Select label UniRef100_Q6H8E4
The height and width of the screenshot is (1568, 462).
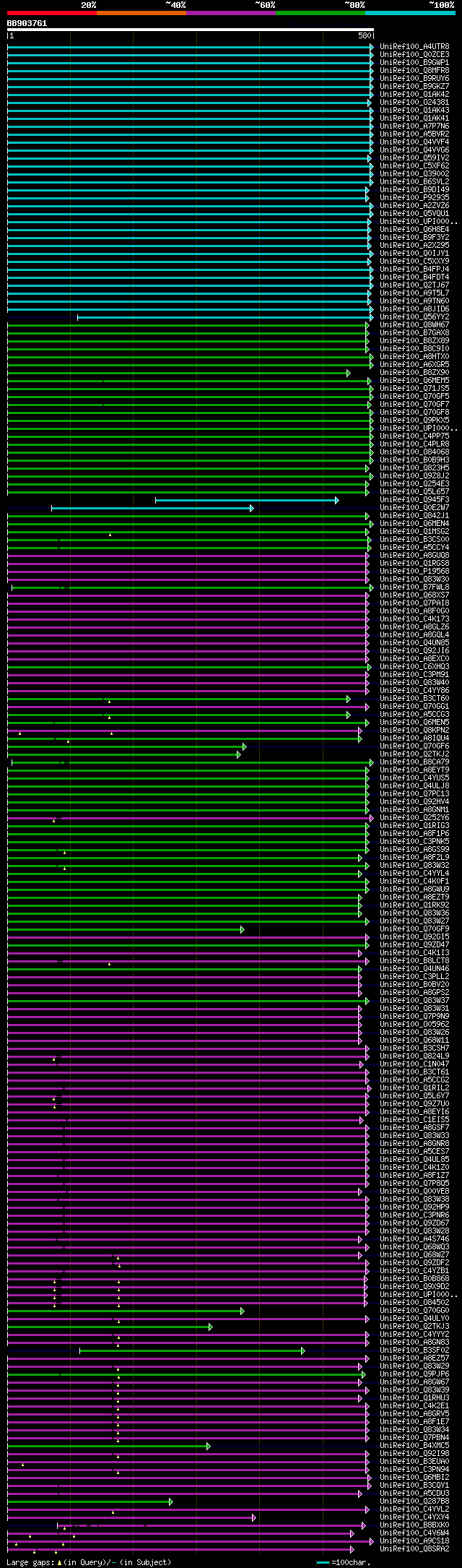414,230
